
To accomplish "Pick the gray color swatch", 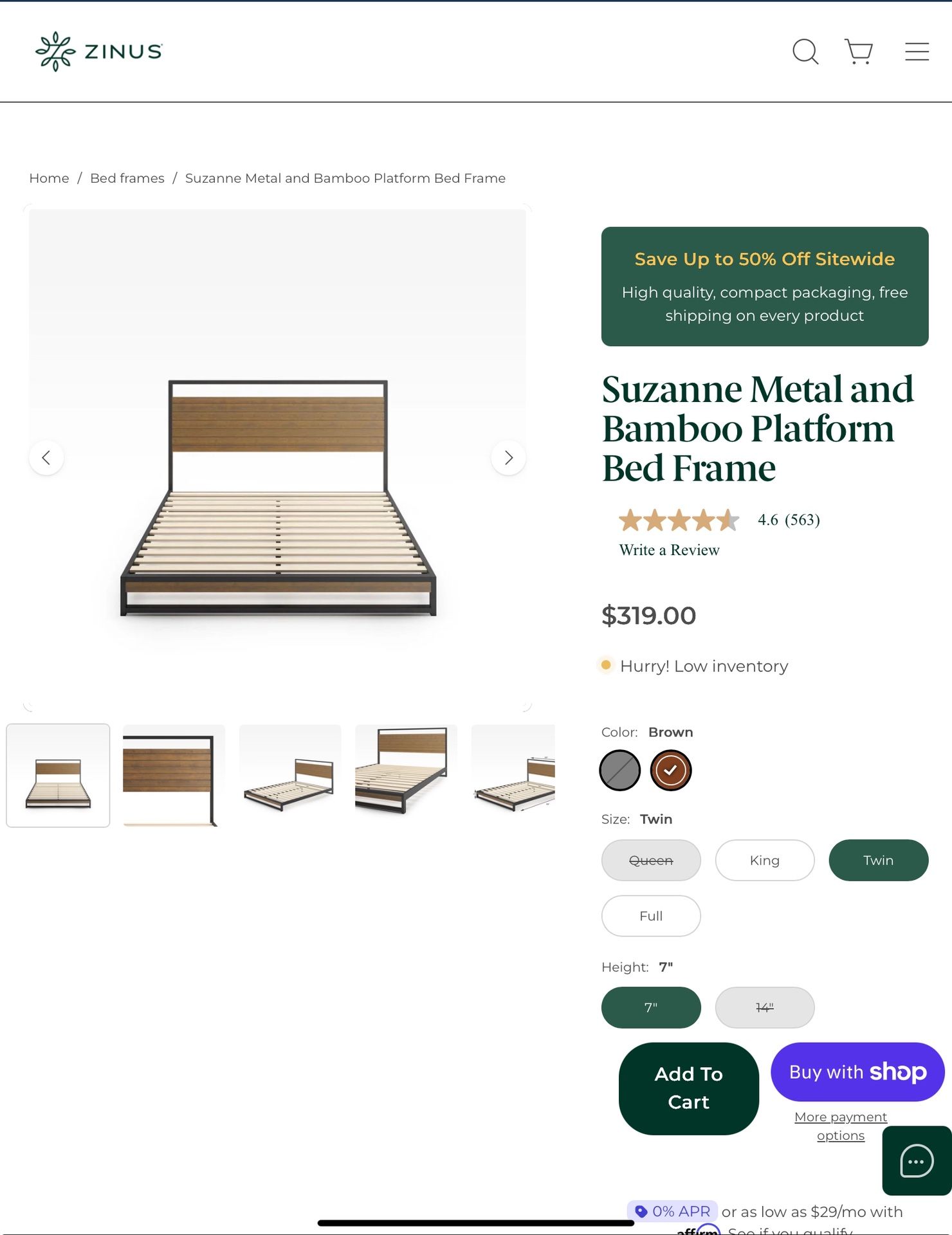I will pos(619,770).
